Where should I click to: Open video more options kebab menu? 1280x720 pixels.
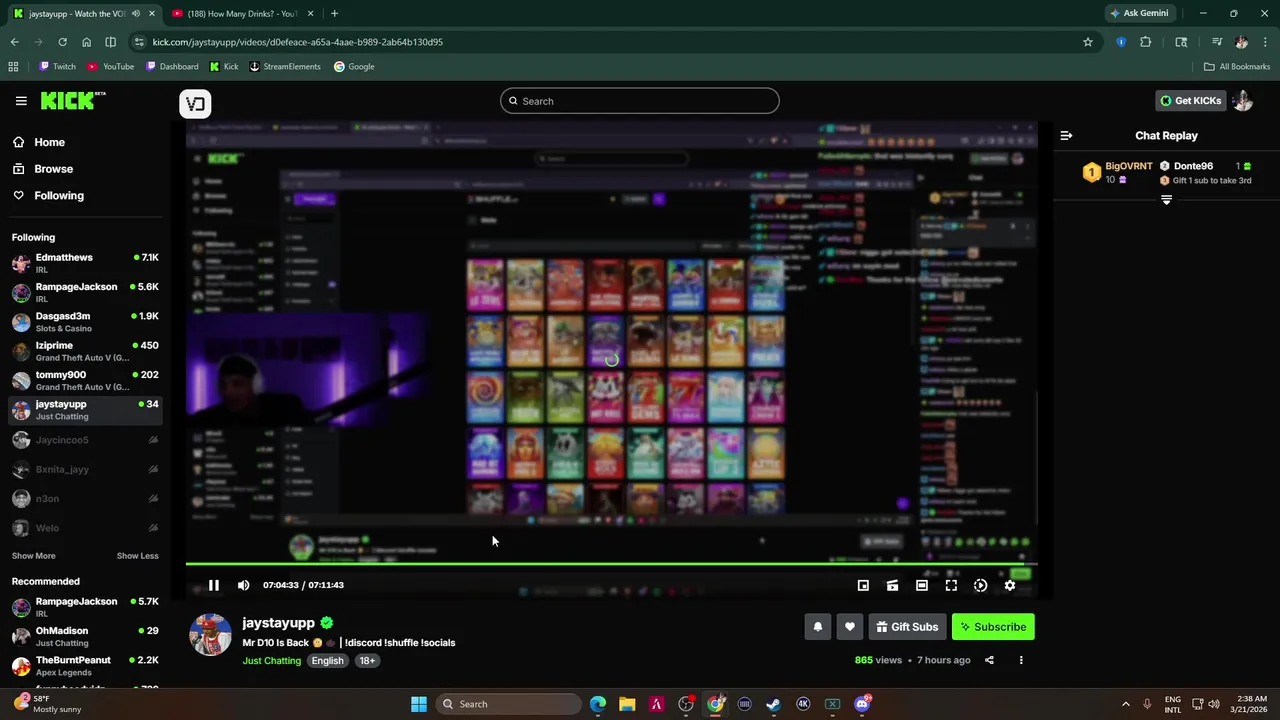click(x=1021, y=660)
